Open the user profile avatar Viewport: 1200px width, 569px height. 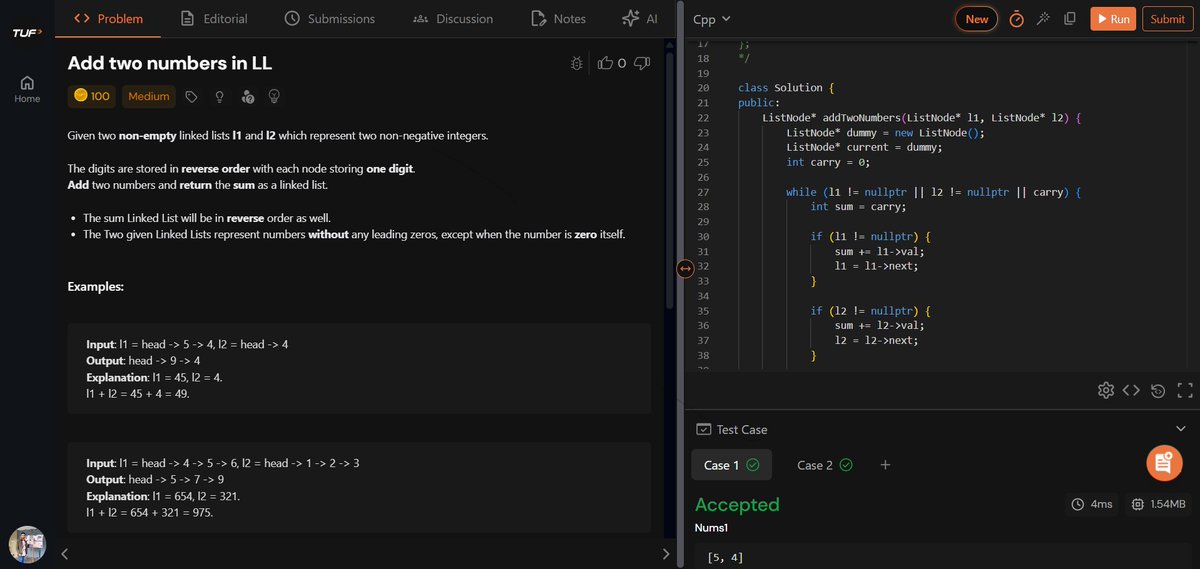[27, 544]
